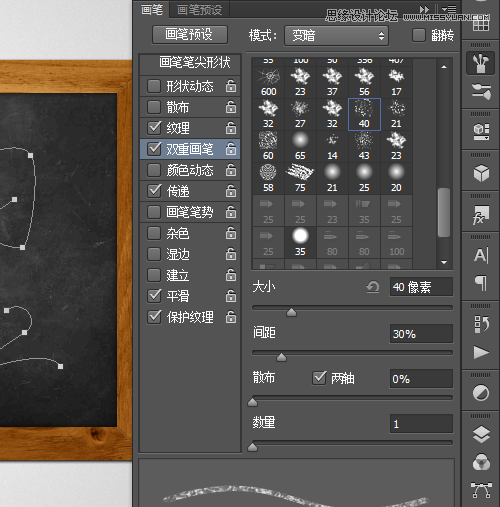
Task: Click brush list scroll up arrow
Action: [x=444, y=67]
